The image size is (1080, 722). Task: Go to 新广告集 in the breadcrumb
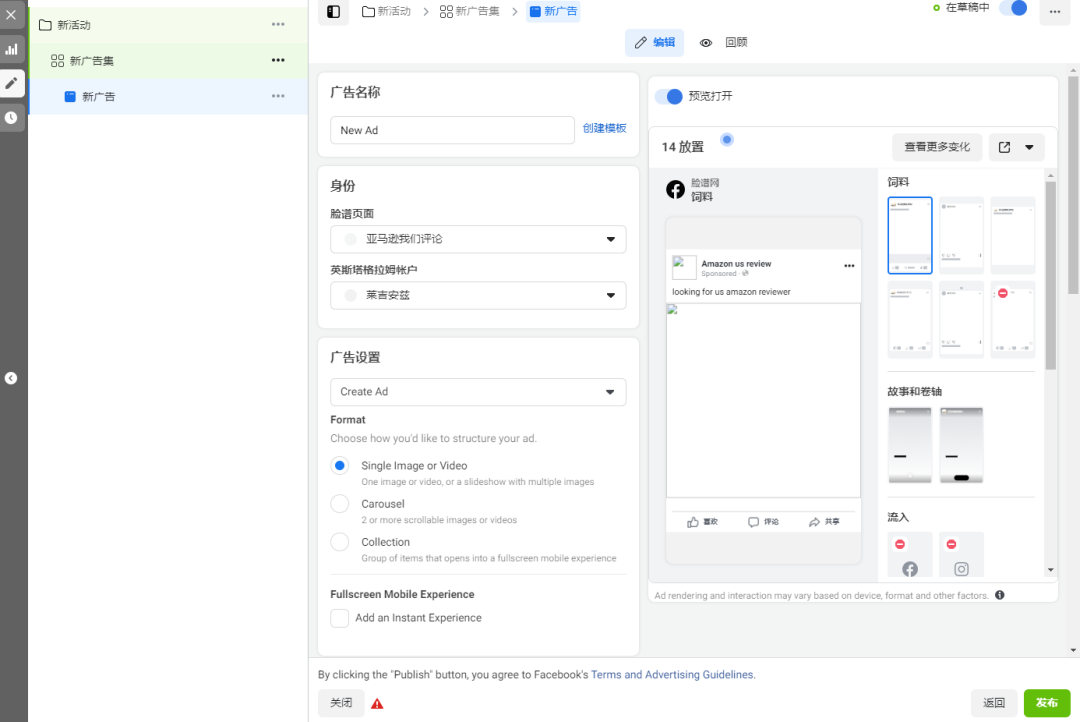(470, 12)
